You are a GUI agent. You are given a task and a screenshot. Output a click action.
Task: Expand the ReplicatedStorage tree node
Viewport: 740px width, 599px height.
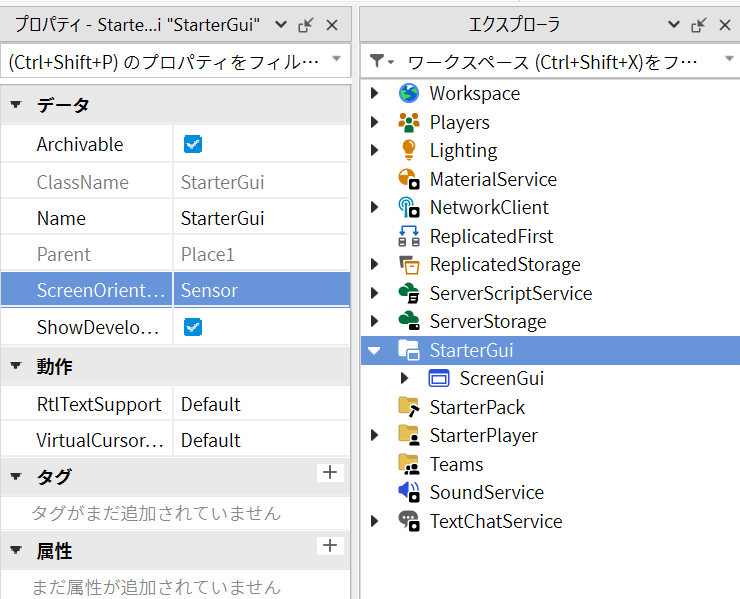[375, 264]
